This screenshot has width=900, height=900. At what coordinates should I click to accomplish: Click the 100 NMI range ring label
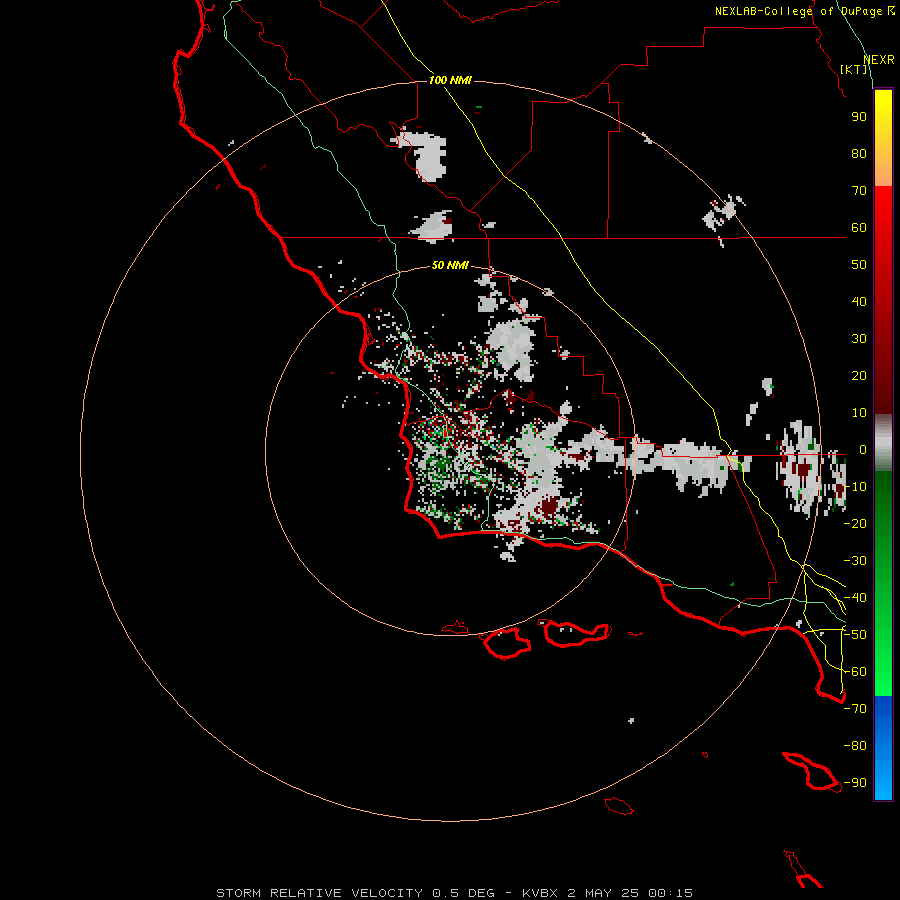pyautogui.click(x=450, y=80)
